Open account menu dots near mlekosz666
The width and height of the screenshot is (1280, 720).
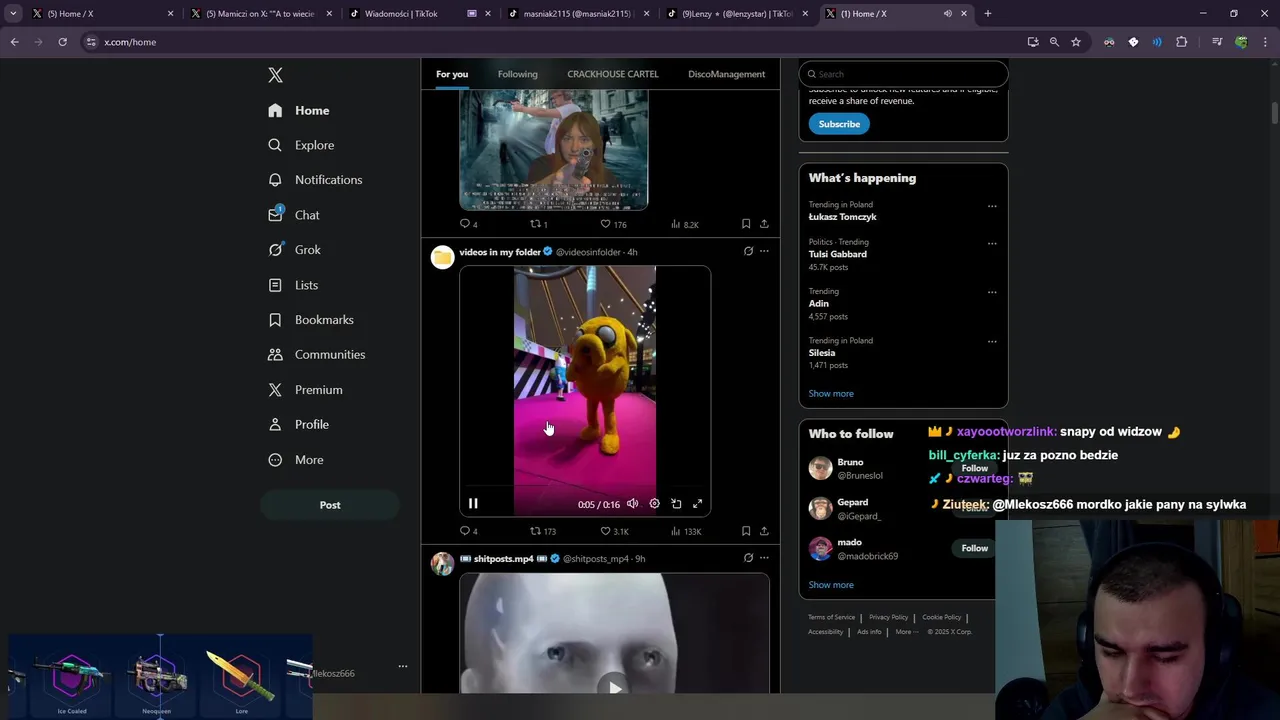403,666
